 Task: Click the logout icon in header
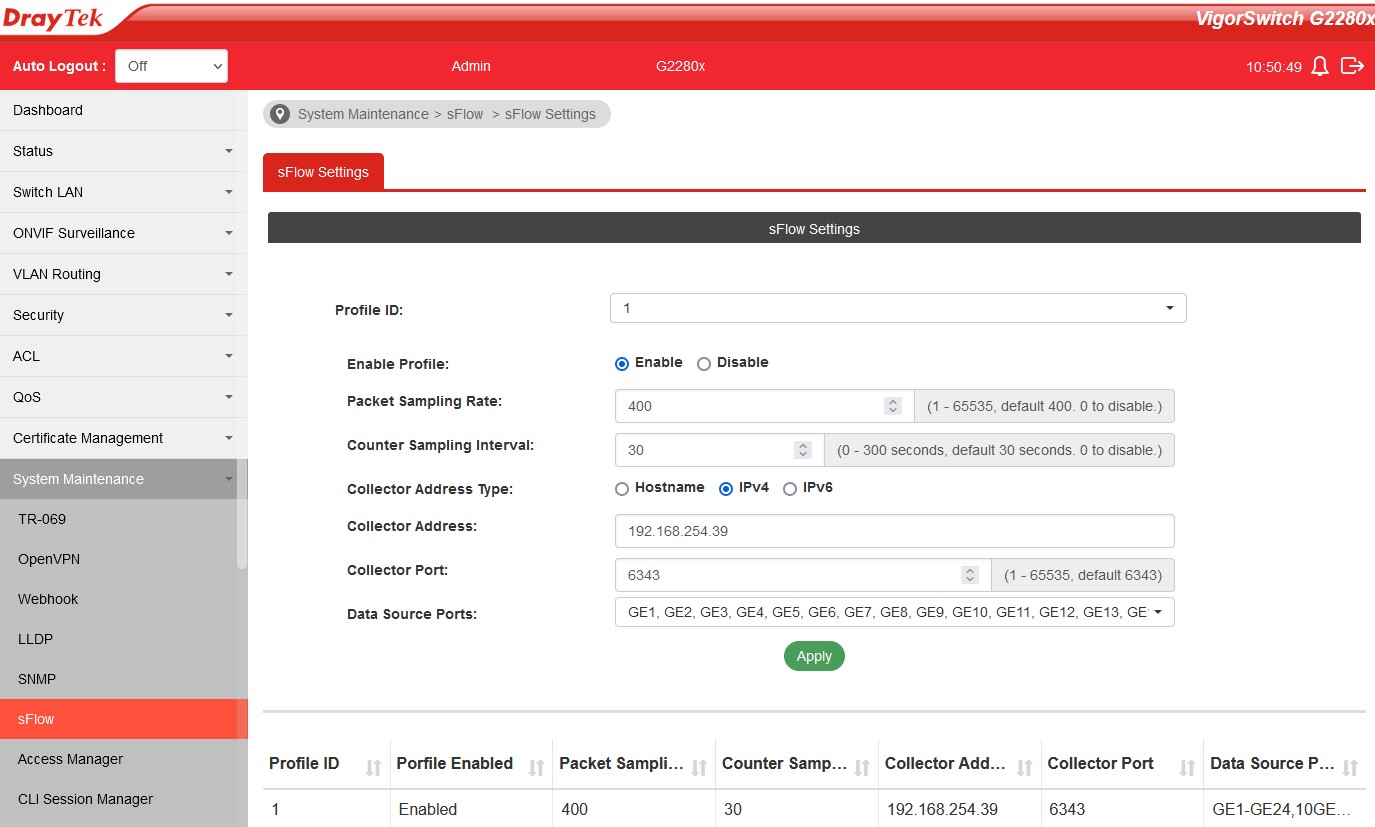point(1352,66)
